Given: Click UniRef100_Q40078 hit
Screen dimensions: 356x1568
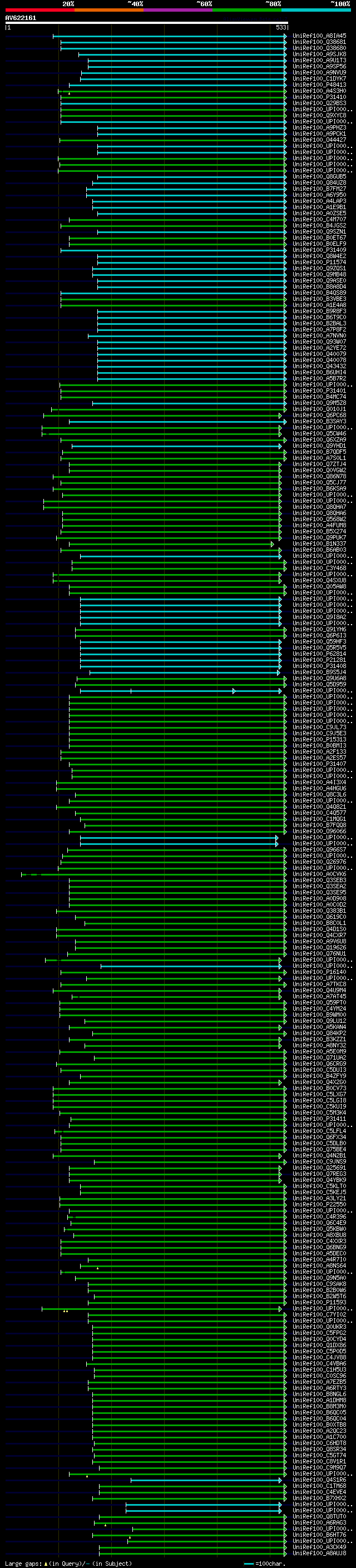Looking at the screenshot, I should click(319, 360).
